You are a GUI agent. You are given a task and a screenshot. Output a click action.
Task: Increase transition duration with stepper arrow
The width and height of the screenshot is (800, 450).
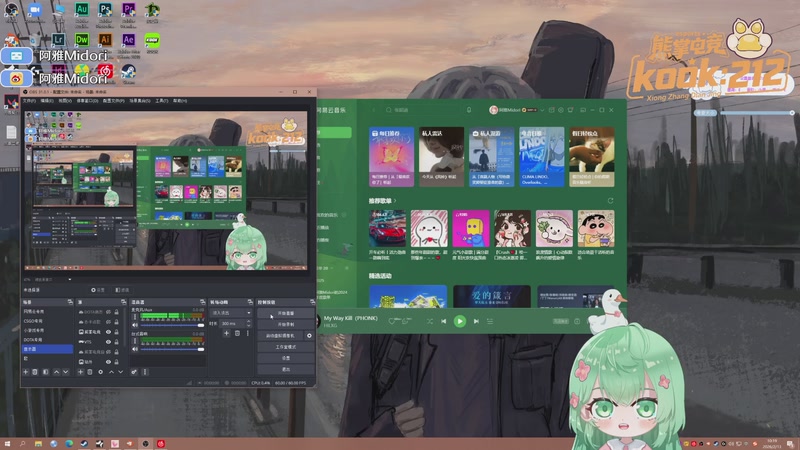point(249,321)
